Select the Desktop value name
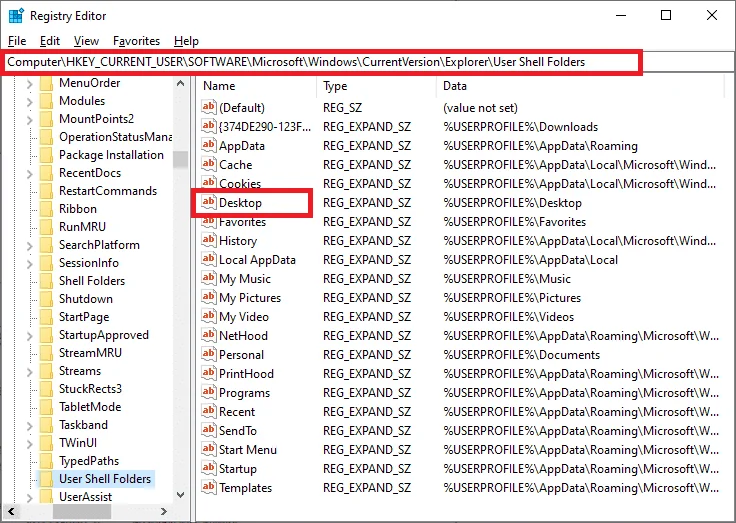 [240, 203]
